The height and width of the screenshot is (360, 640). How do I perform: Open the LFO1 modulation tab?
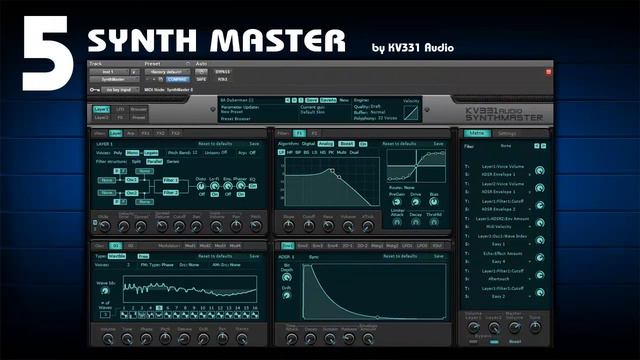tap(407, 246)
